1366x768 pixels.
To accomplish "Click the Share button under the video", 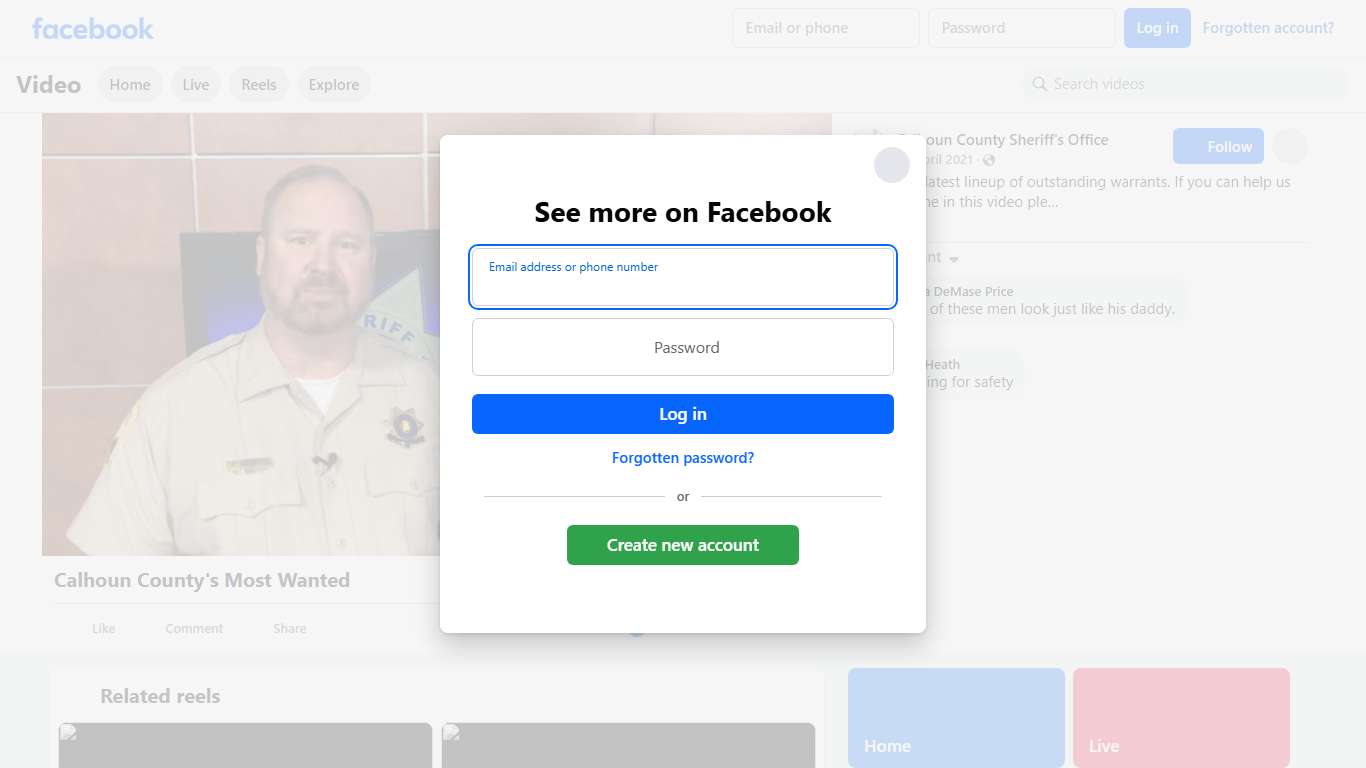I will tap(289, 629).
